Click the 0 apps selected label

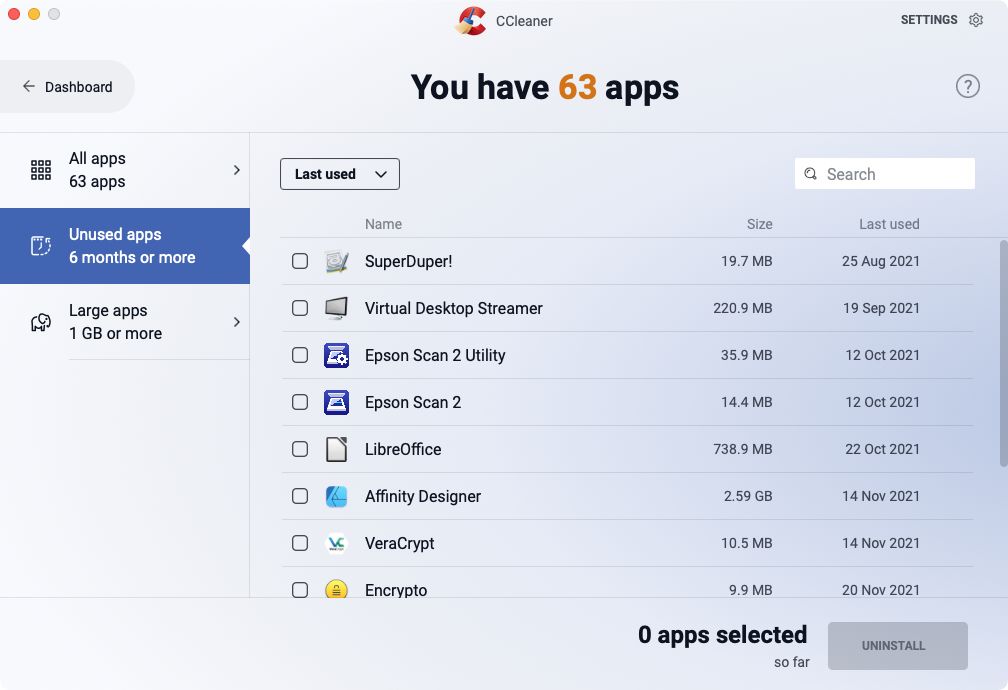tap(723, 635)
